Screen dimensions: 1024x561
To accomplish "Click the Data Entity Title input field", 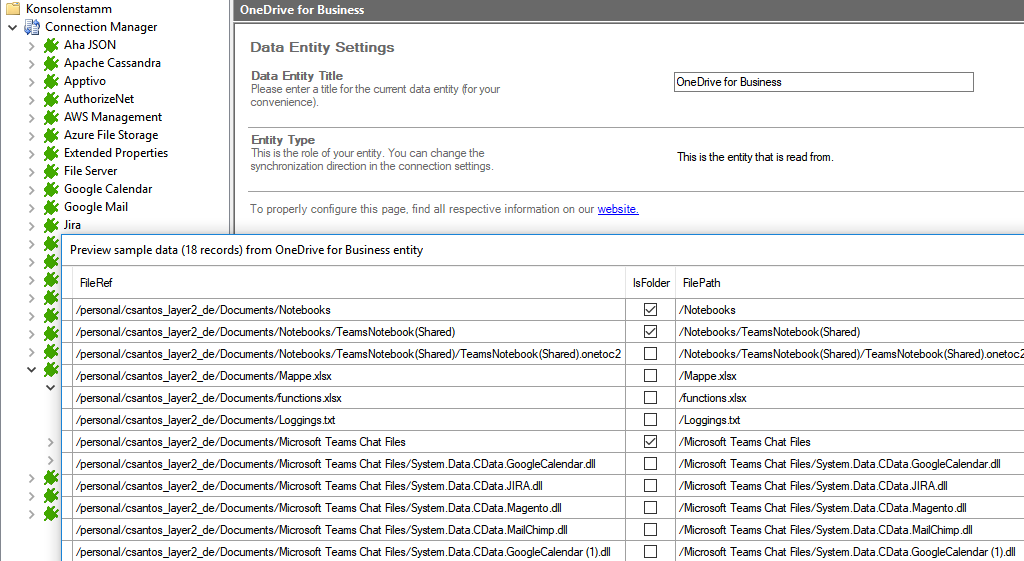I will click(x=823, y=82).
